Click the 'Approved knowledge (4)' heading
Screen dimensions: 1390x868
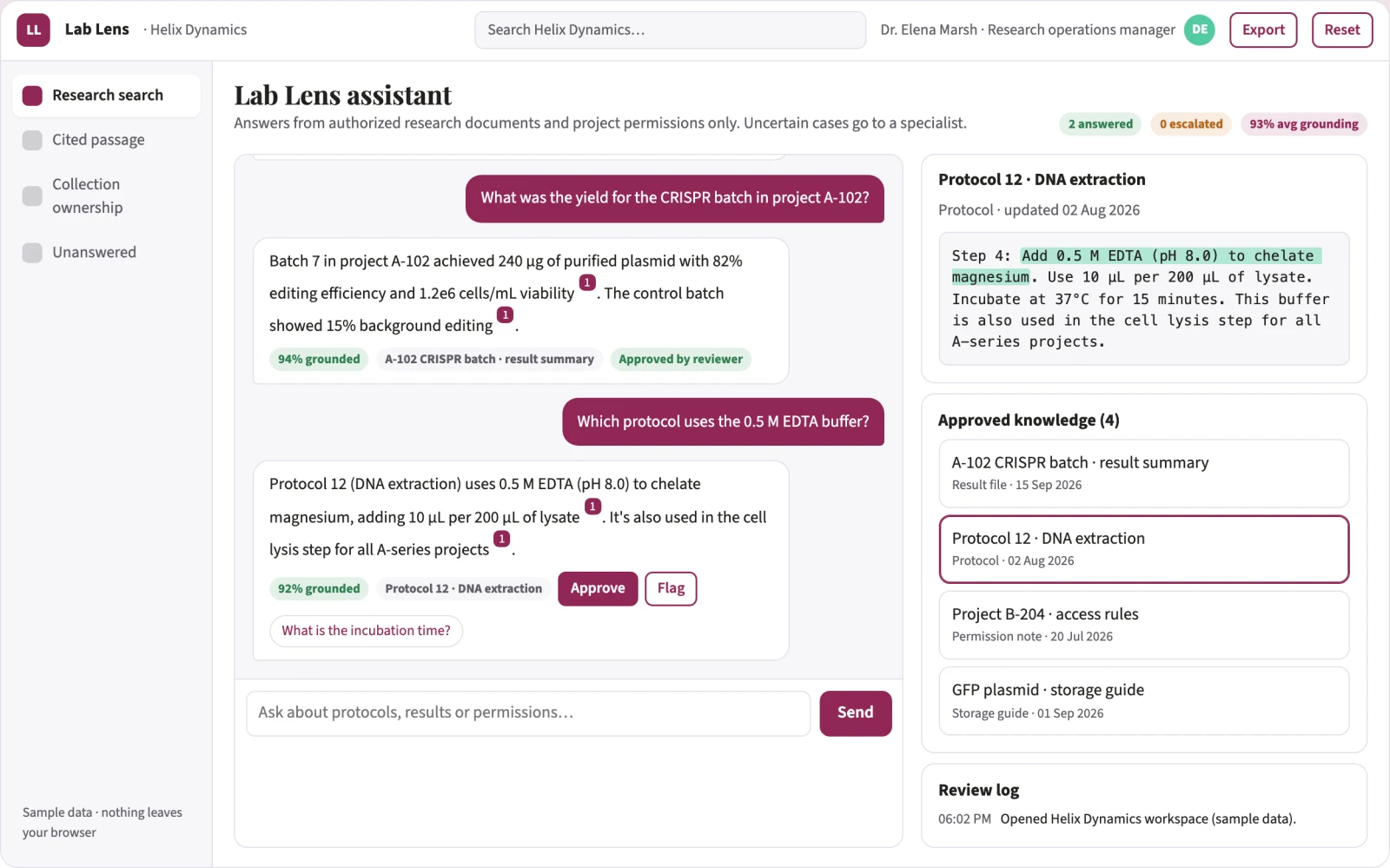(x=1029, y=421)
